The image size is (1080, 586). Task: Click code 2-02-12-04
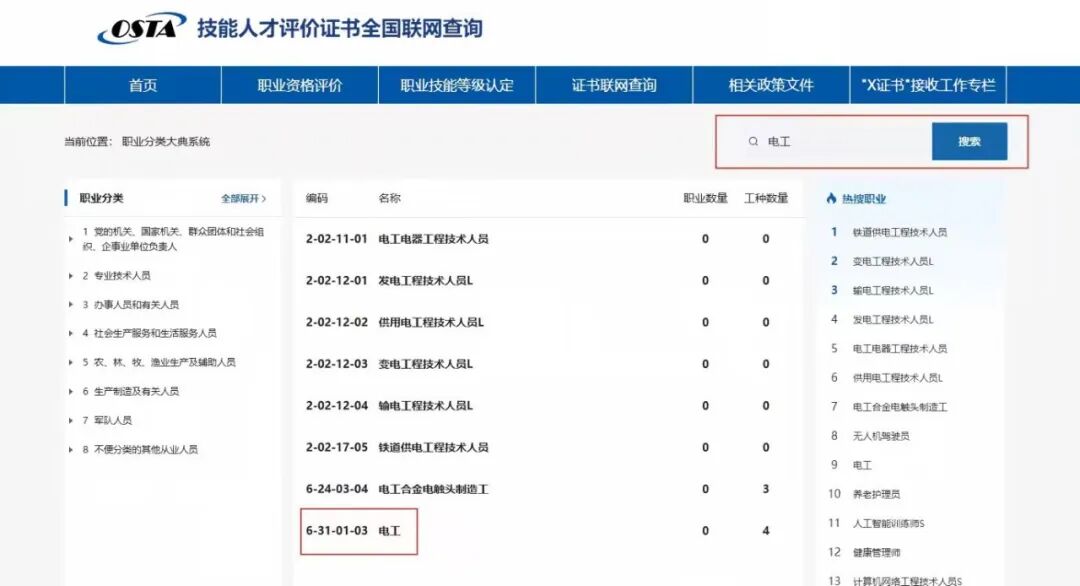337,406
